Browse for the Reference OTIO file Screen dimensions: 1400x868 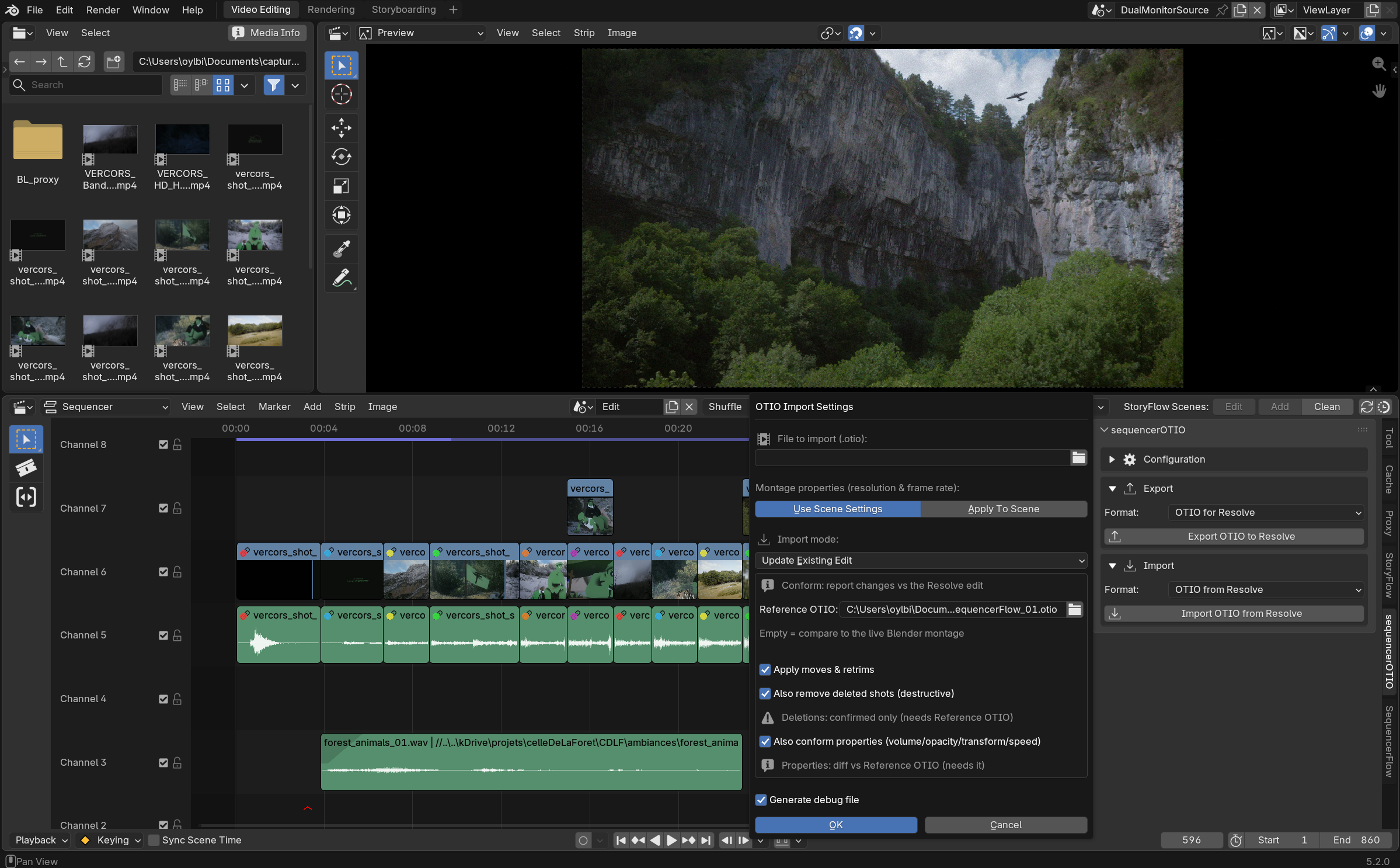tap(1075, 609)
